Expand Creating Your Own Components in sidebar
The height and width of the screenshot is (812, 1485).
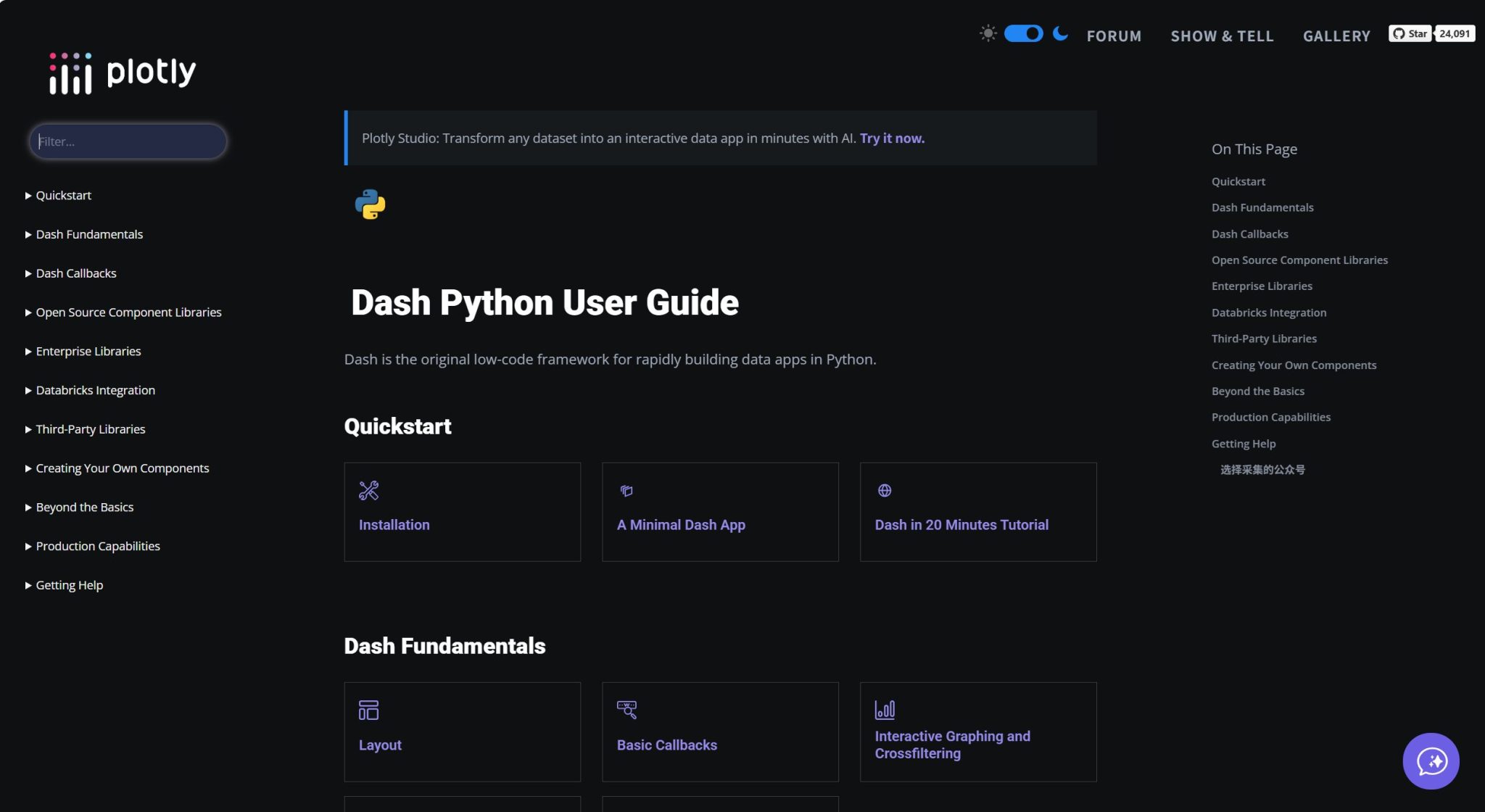click(117, 468)
